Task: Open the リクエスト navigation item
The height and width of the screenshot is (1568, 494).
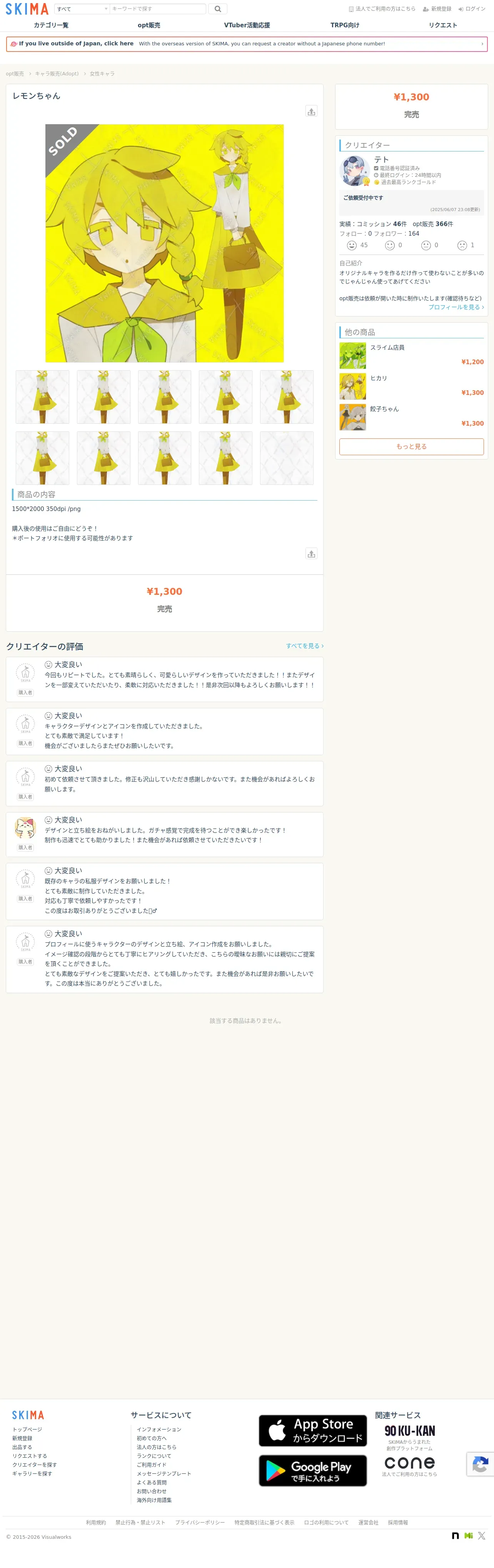Action: point(443,25)
